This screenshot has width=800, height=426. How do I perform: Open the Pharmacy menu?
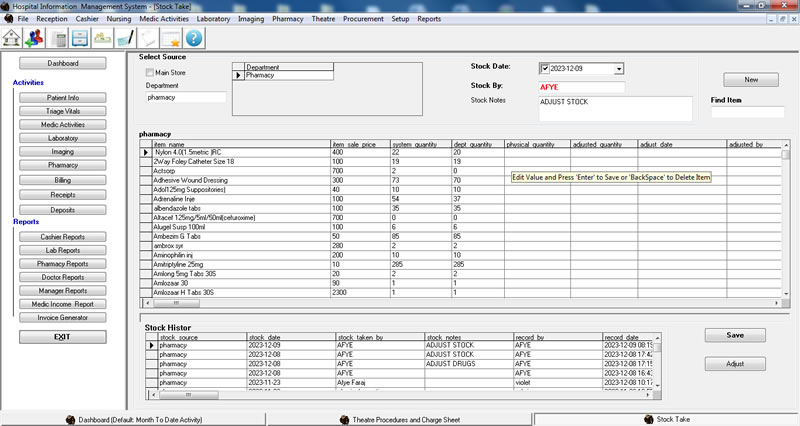pos(288,19)
